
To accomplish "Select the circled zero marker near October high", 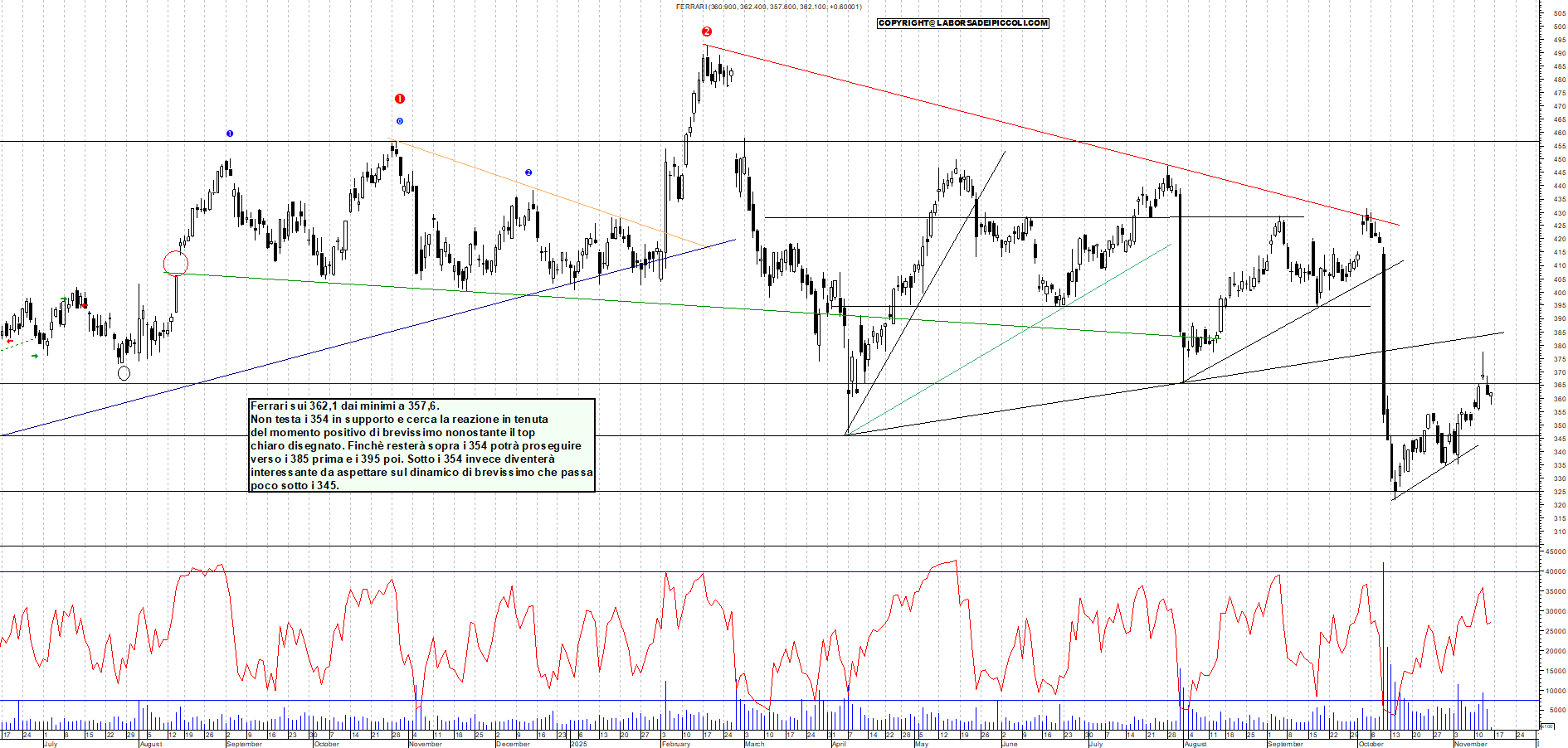I will 398,121.
